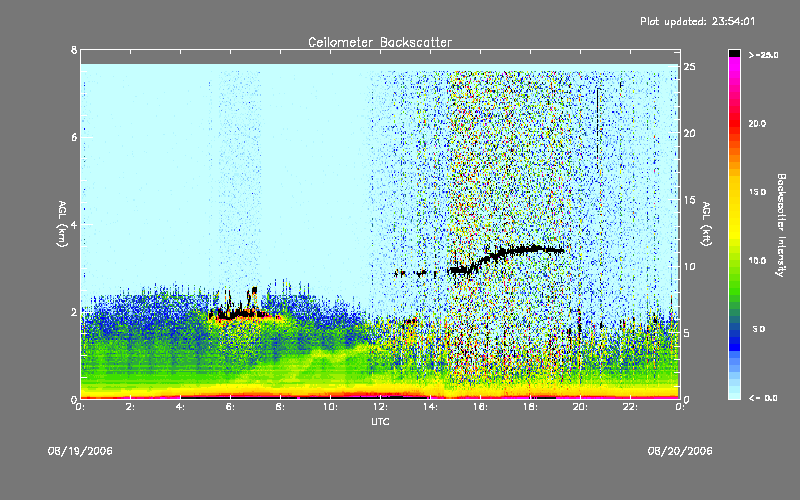Click the 15 kft tick label on right axis

click(690, 200)
